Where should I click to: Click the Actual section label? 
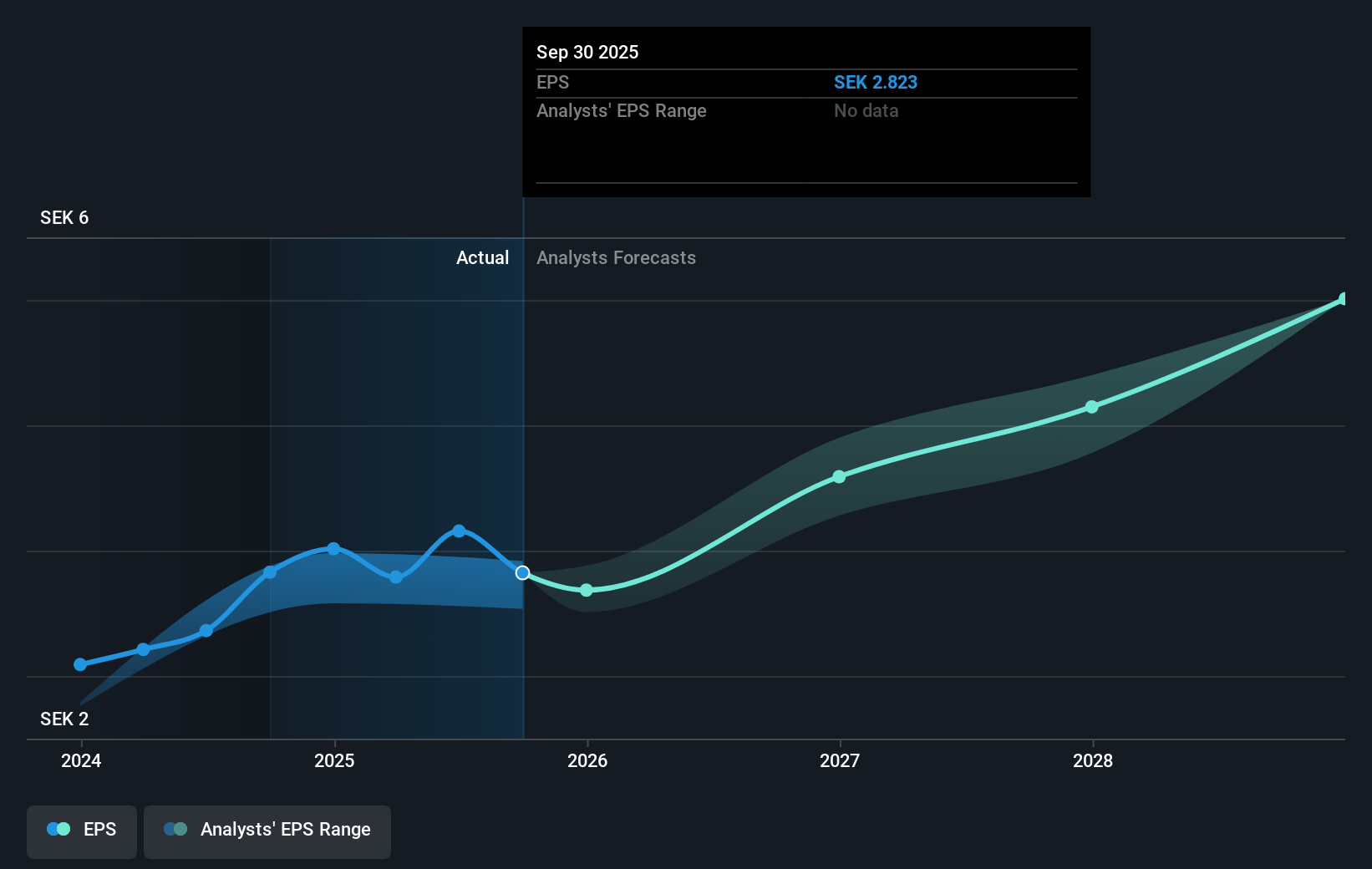coord(482,258)
